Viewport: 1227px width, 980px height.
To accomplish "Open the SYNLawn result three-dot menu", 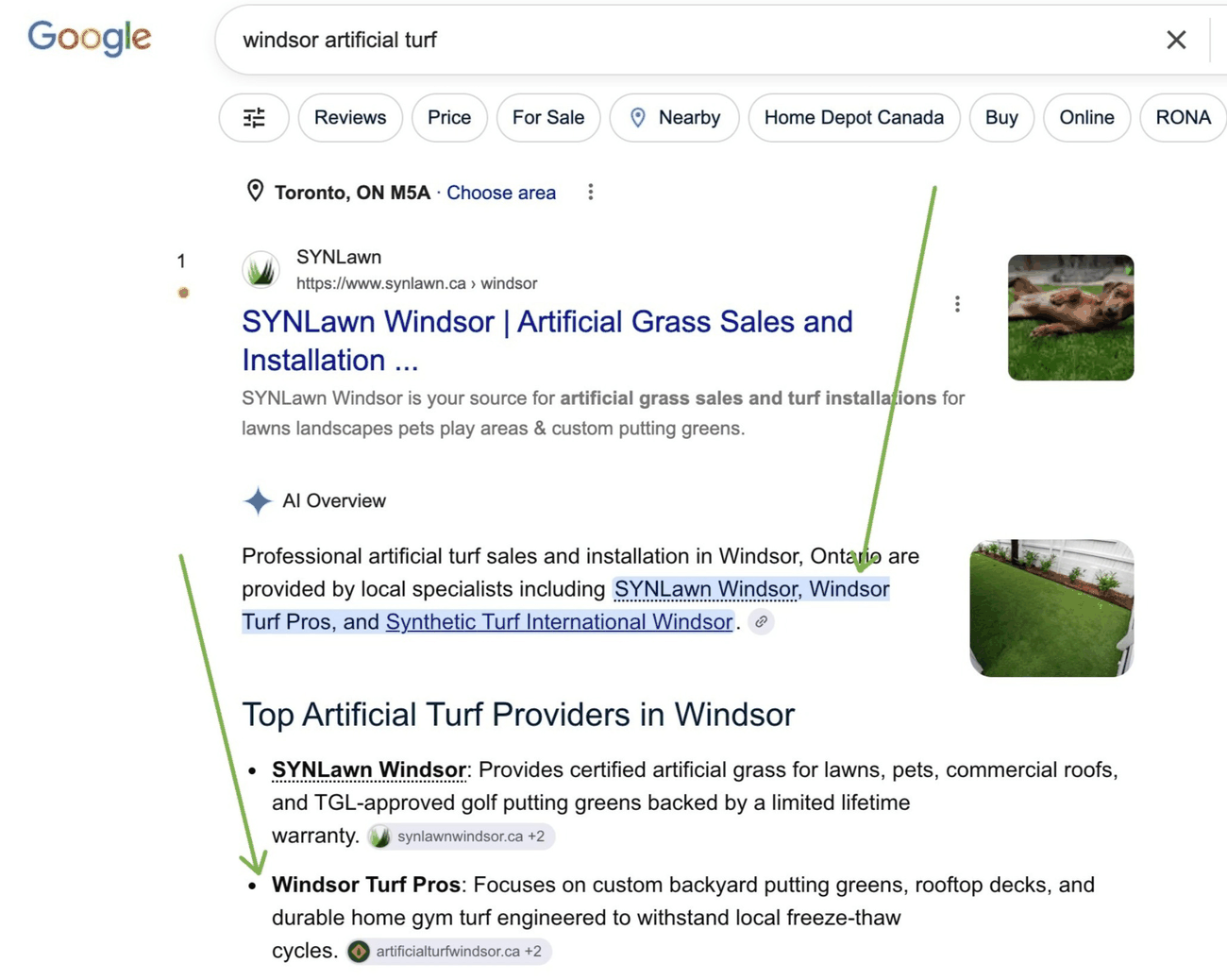I will [957, 304].
